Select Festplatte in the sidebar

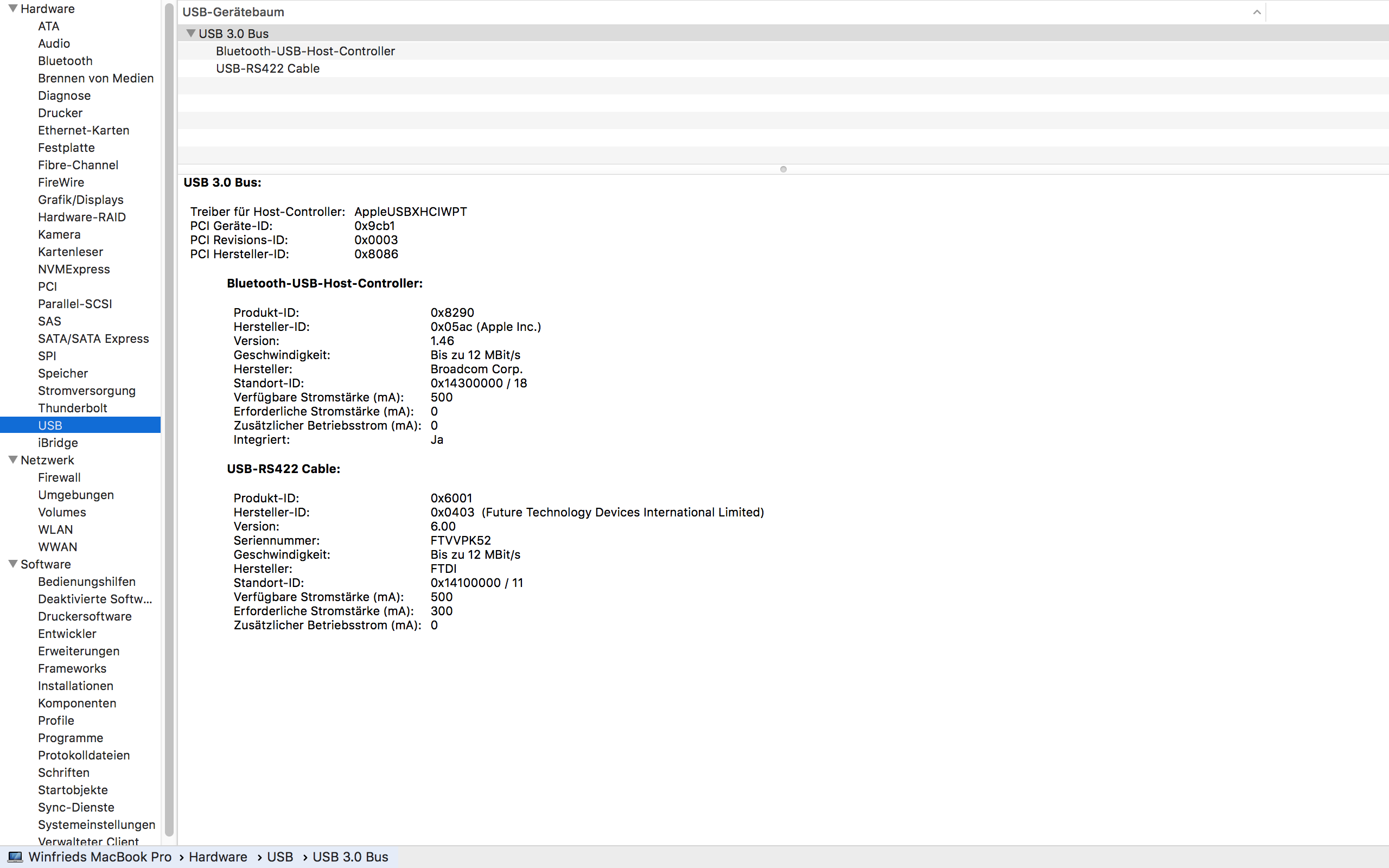(x=67, y=148)
